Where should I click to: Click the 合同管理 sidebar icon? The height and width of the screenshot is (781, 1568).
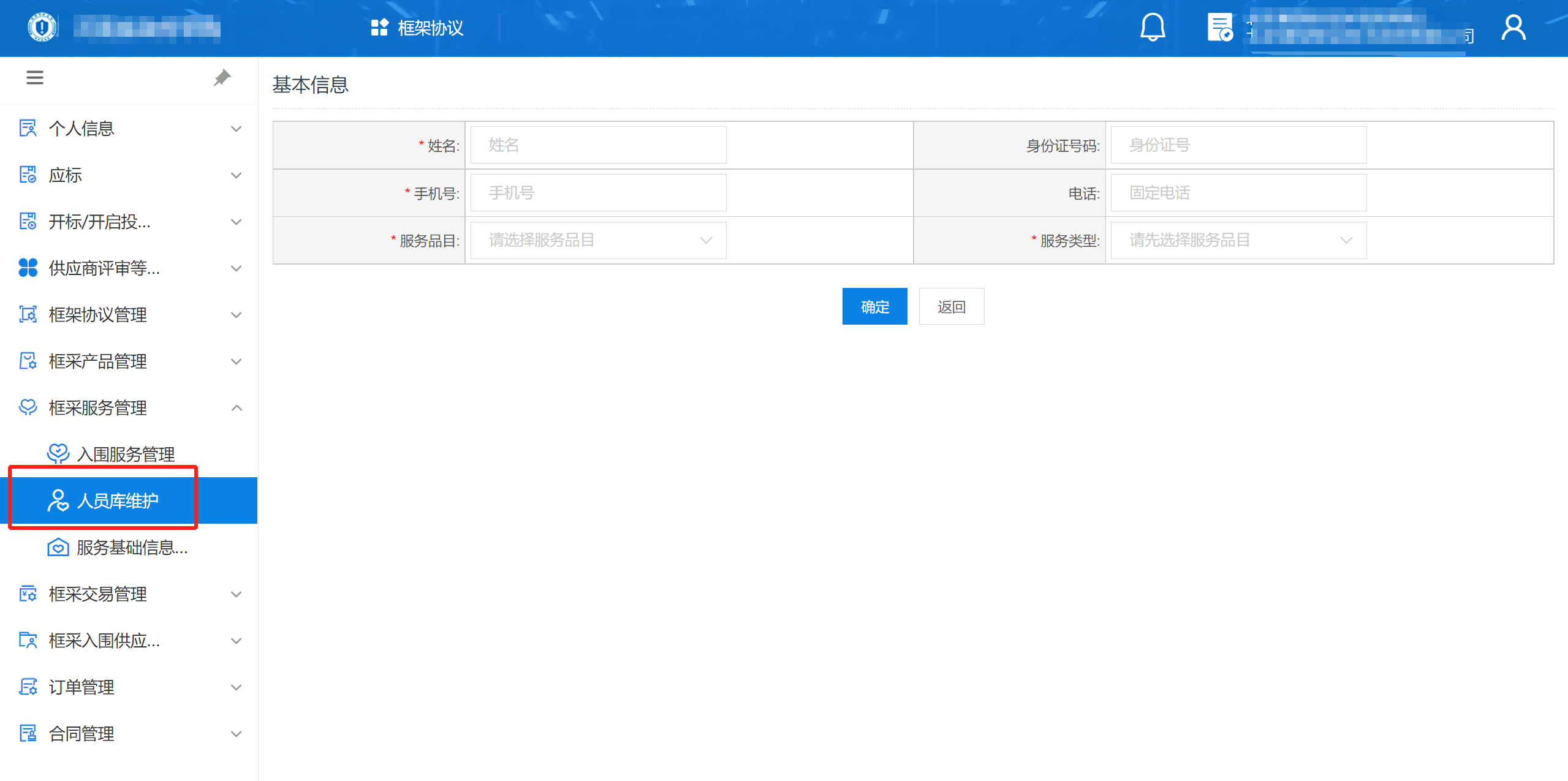coord(28,733)
